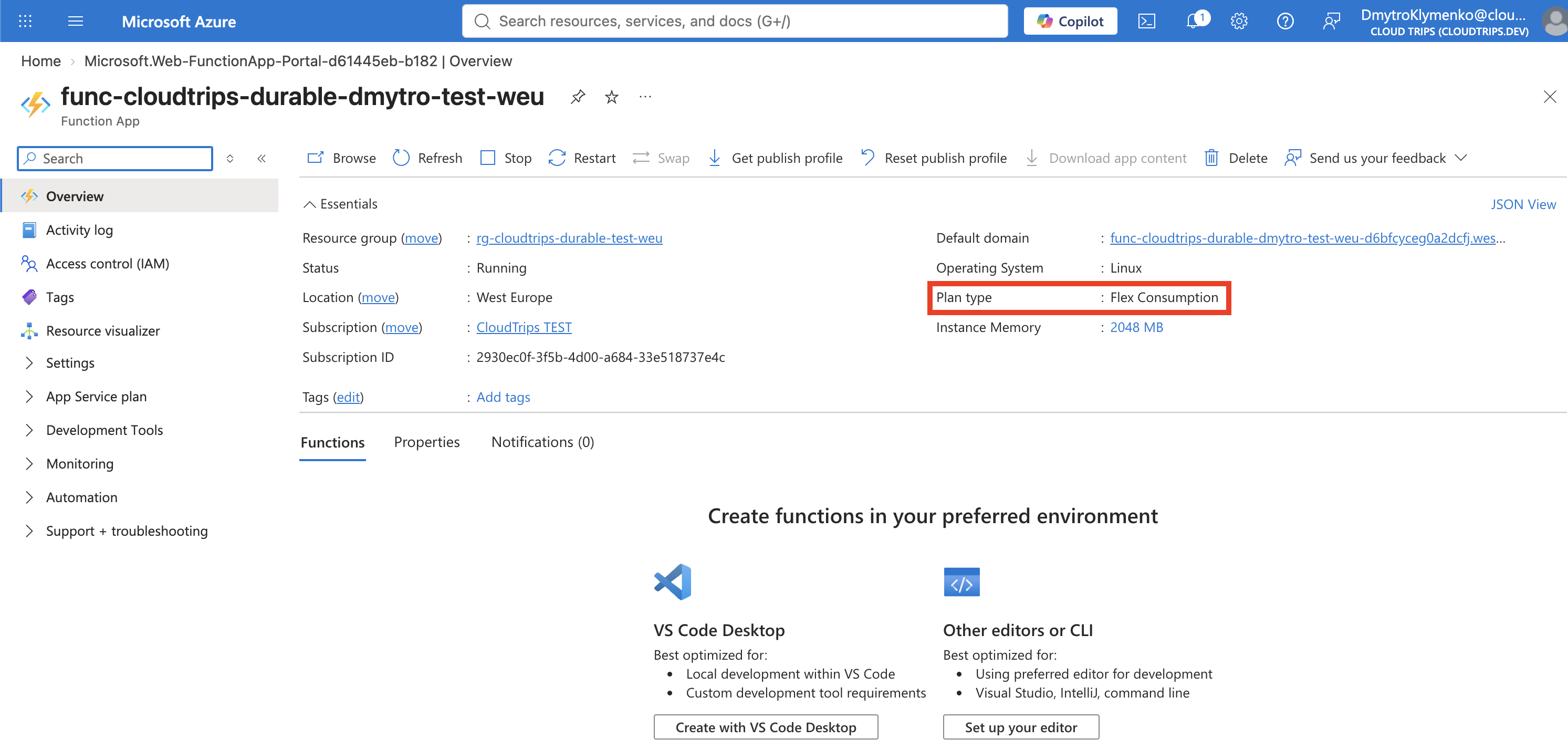Open resource group rg-cloudtrips-durable-test-weu link
The width and height of the screenshot is (1568, 749).
569,238
